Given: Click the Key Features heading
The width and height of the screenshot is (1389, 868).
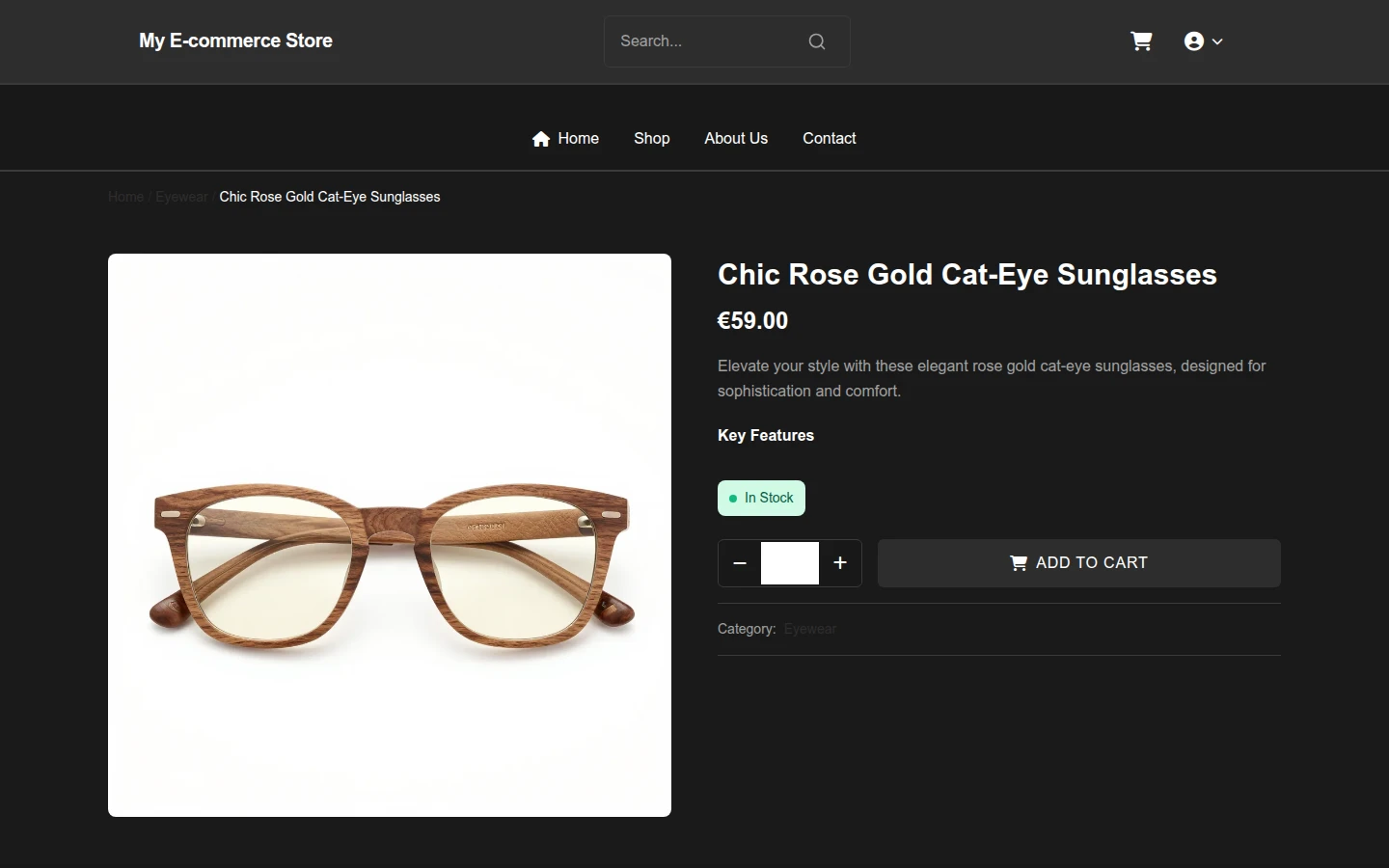Looking at the screenshot, I should (x=766, y=436).
